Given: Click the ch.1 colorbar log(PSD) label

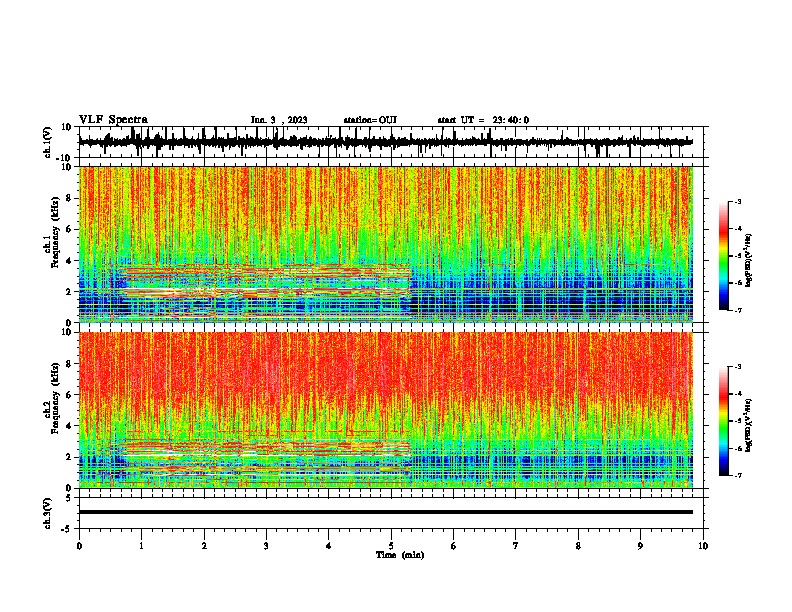Looking at the screenshot, I should [x=748, y=261].
